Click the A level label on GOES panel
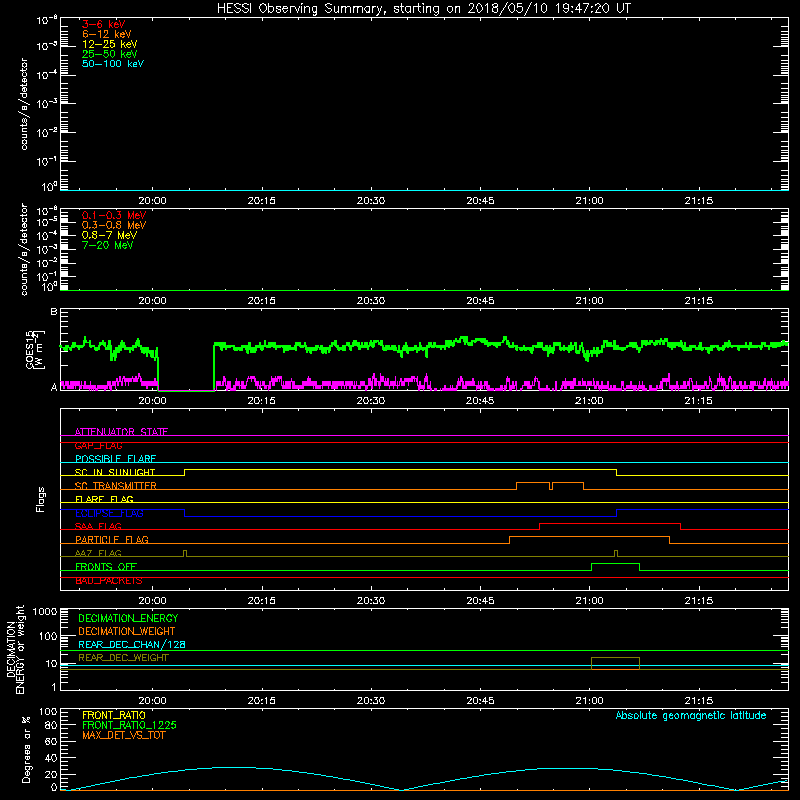800x800 pixels. (54, 387)
